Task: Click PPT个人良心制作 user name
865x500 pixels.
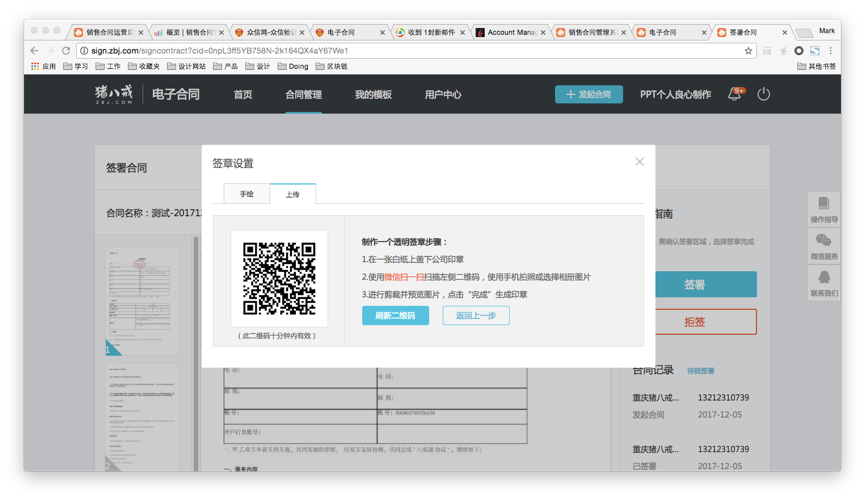Action: [x=675, y=94]
